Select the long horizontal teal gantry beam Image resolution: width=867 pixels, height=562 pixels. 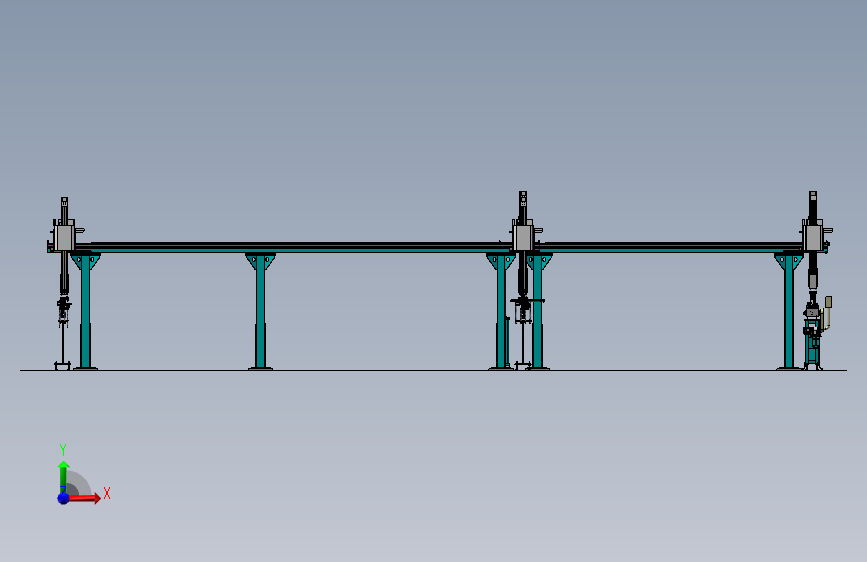click(x=437, y=247)
